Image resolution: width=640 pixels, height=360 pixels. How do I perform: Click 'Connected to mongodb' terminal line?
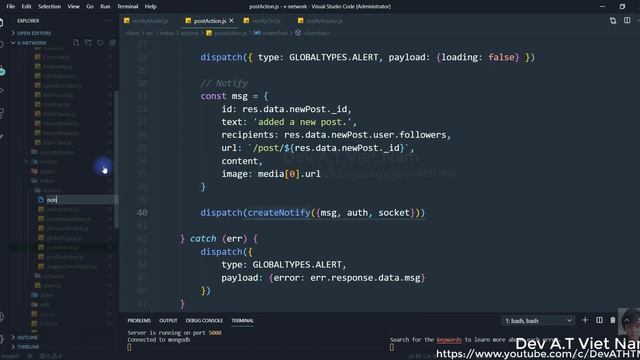159,340
